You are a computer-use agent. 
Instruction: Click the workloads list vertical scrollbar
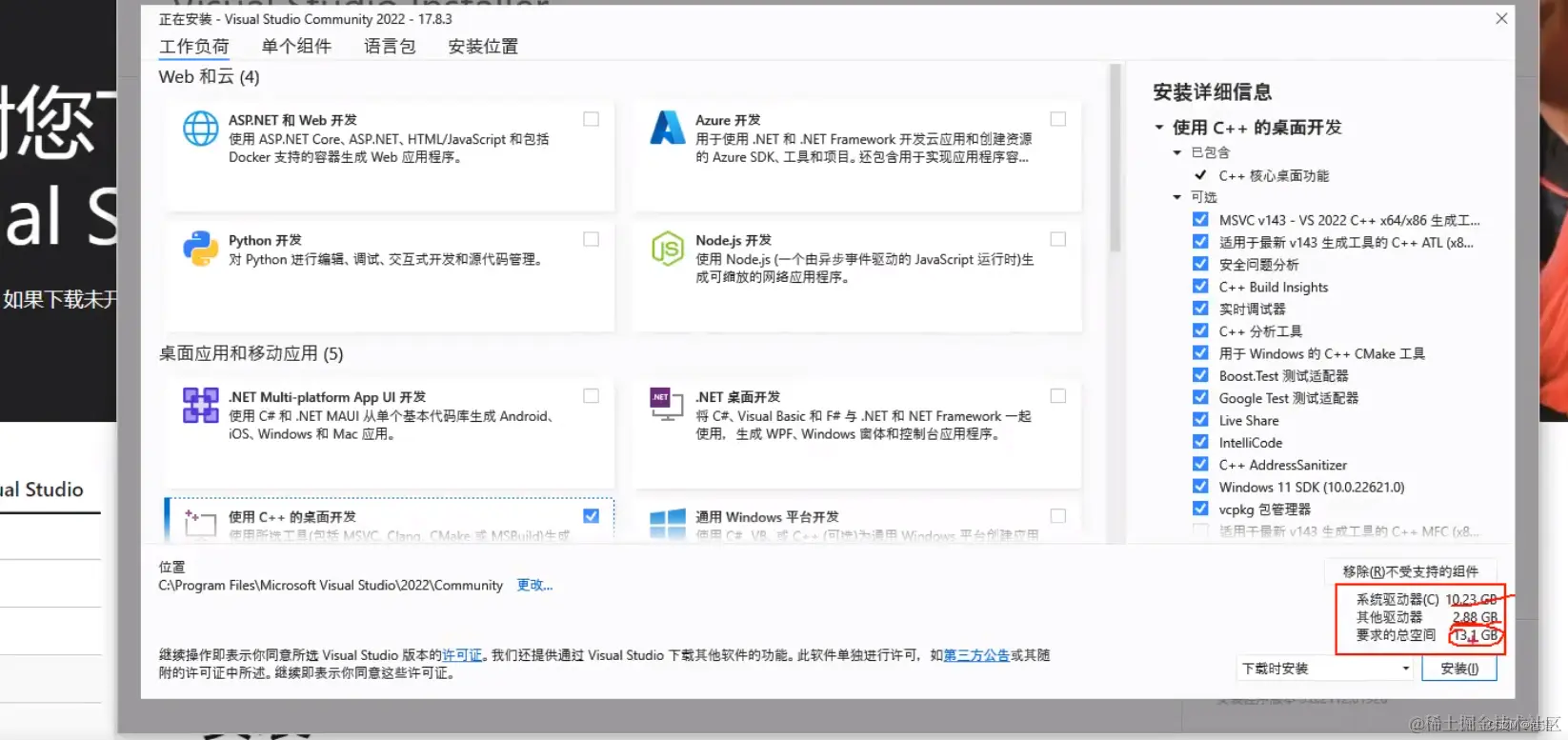click(x=1115, y=158)
